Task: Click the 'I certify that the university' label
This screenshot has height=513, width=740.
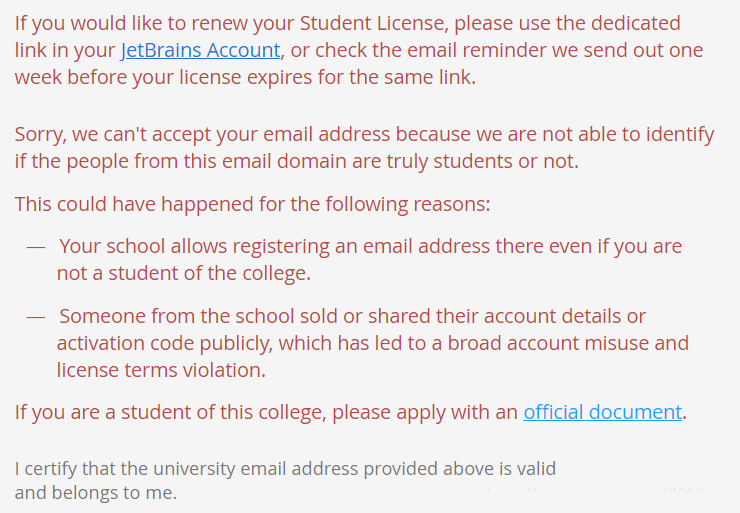Action: click(285, 468)
